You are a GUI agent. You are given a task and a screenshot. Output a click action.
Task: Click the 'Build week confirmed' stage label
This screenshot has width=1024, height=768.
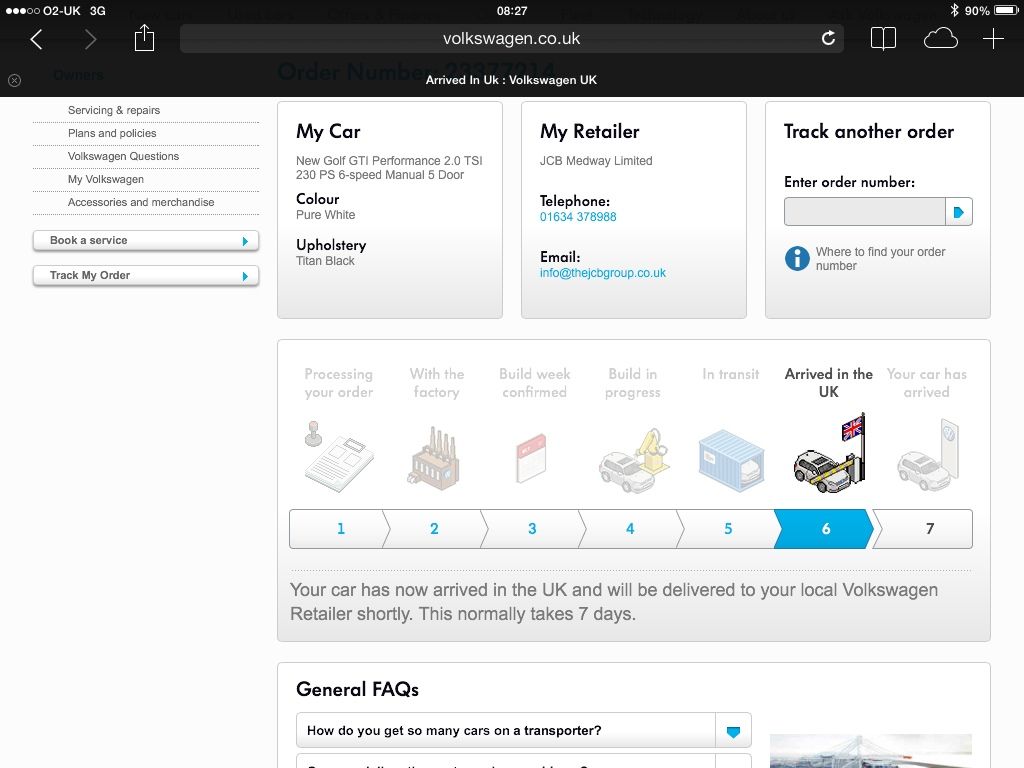(x=535, y=383)
